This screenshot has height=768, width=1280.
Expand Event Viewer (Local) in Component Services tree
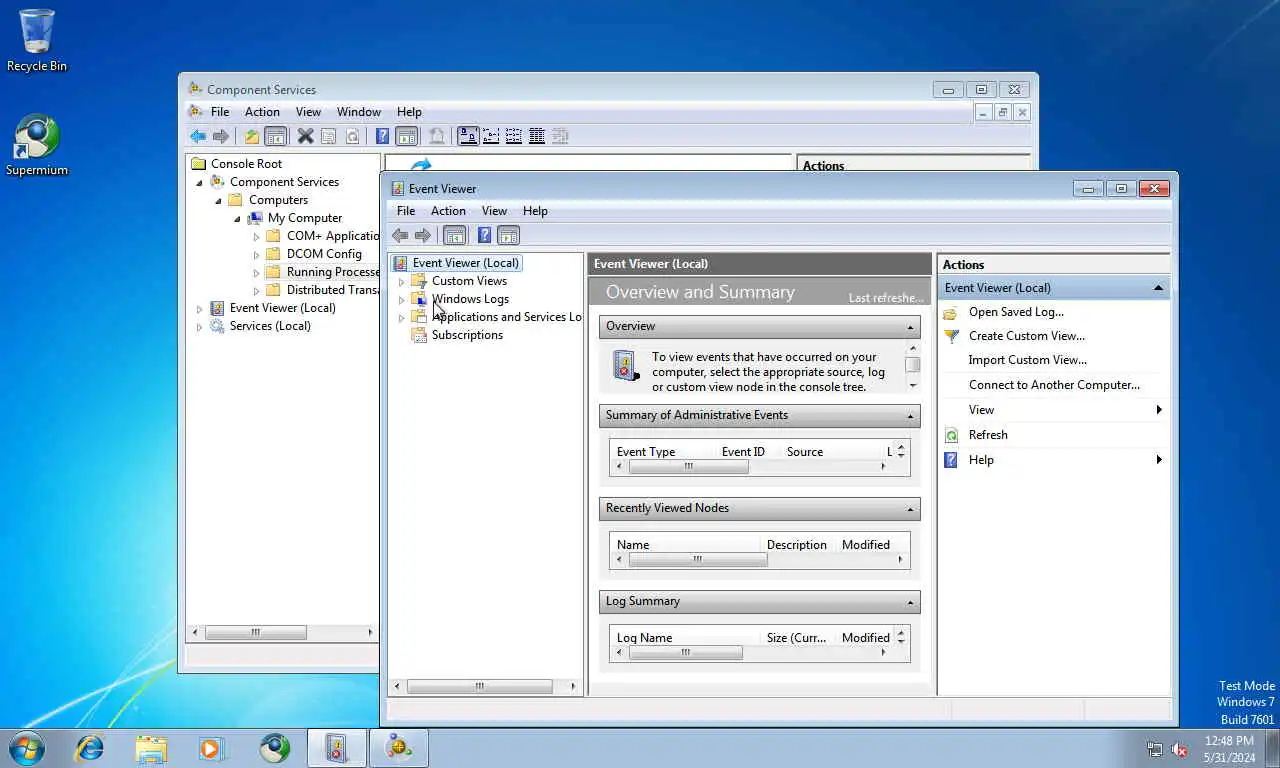point(199,309)
